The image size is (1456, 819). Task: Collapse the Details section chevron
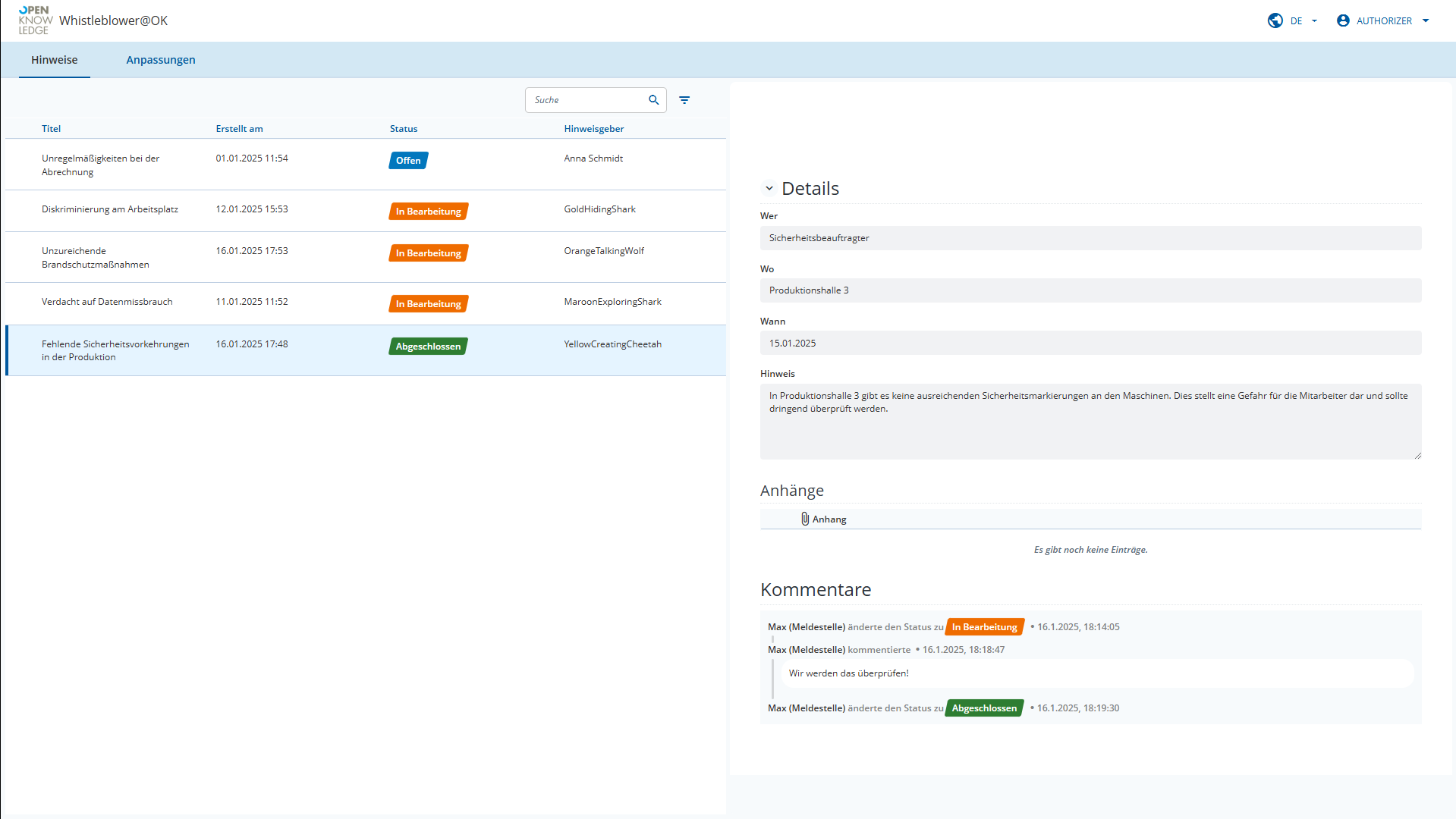coord(769,188)
